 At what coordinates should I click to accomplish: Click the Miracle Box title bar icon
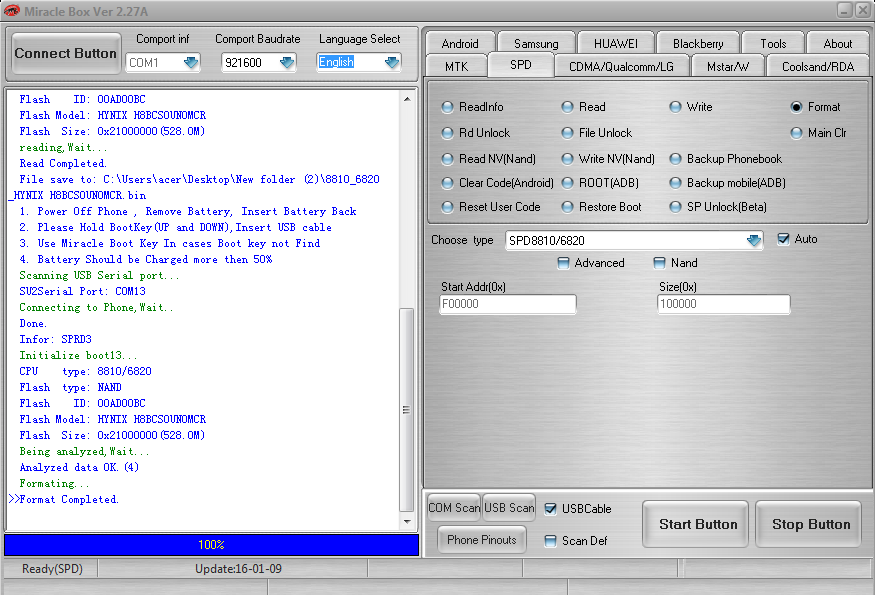coord(11,11)
